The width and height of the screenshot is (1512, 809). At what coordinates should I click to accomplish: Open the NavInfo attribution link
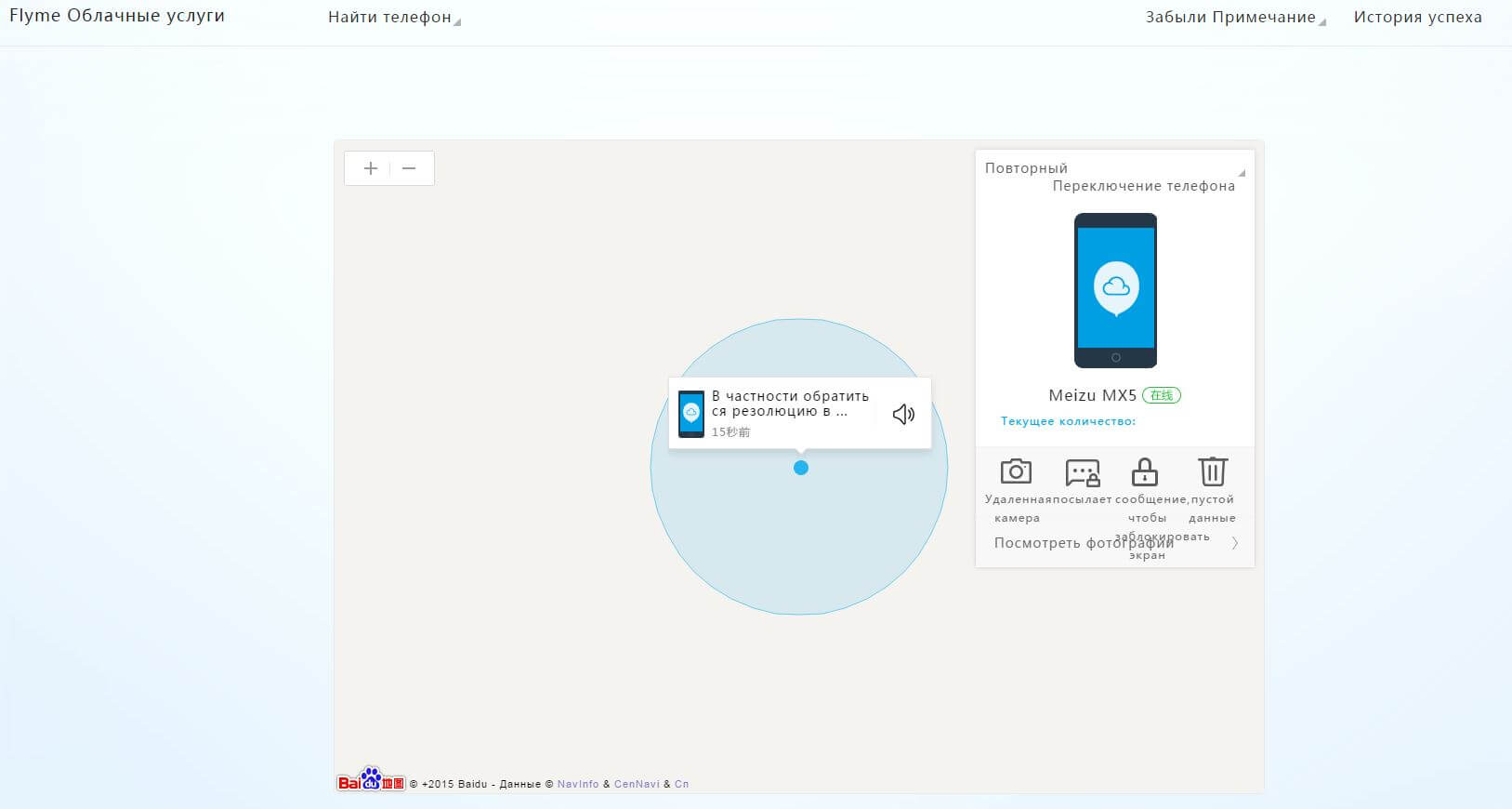[578, 784]
